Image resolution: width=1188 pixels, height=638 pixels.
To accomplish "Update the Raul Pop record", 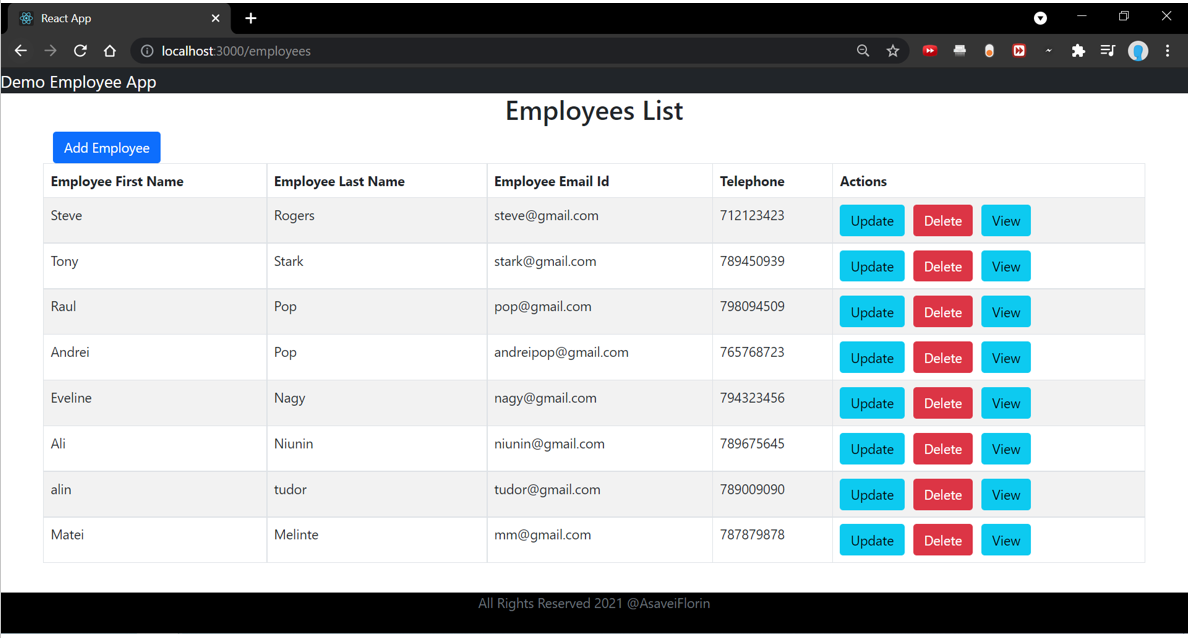I will click(x=872, y=312).
